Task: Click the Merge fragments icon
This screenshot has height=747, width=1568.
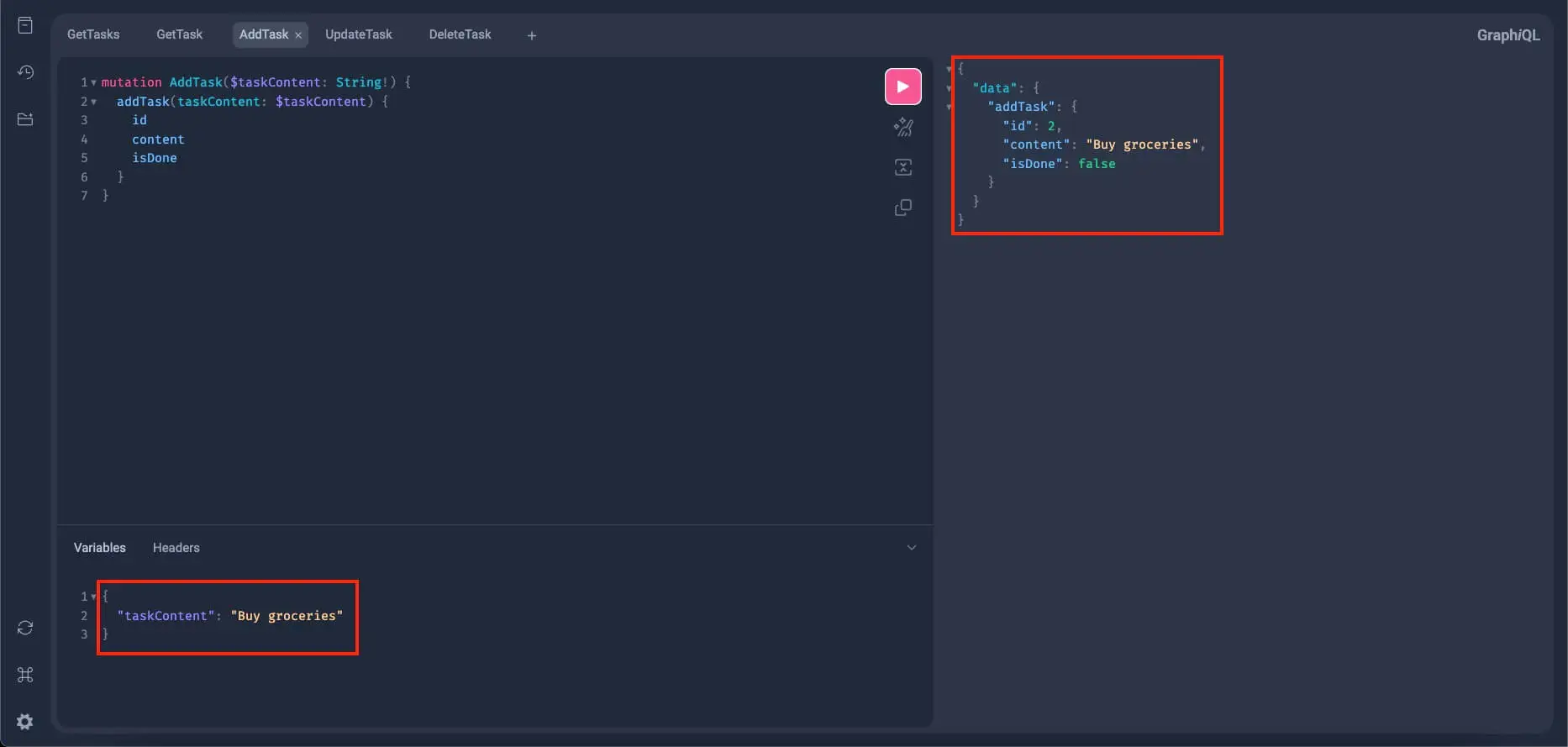Action: tap(902, 167)
